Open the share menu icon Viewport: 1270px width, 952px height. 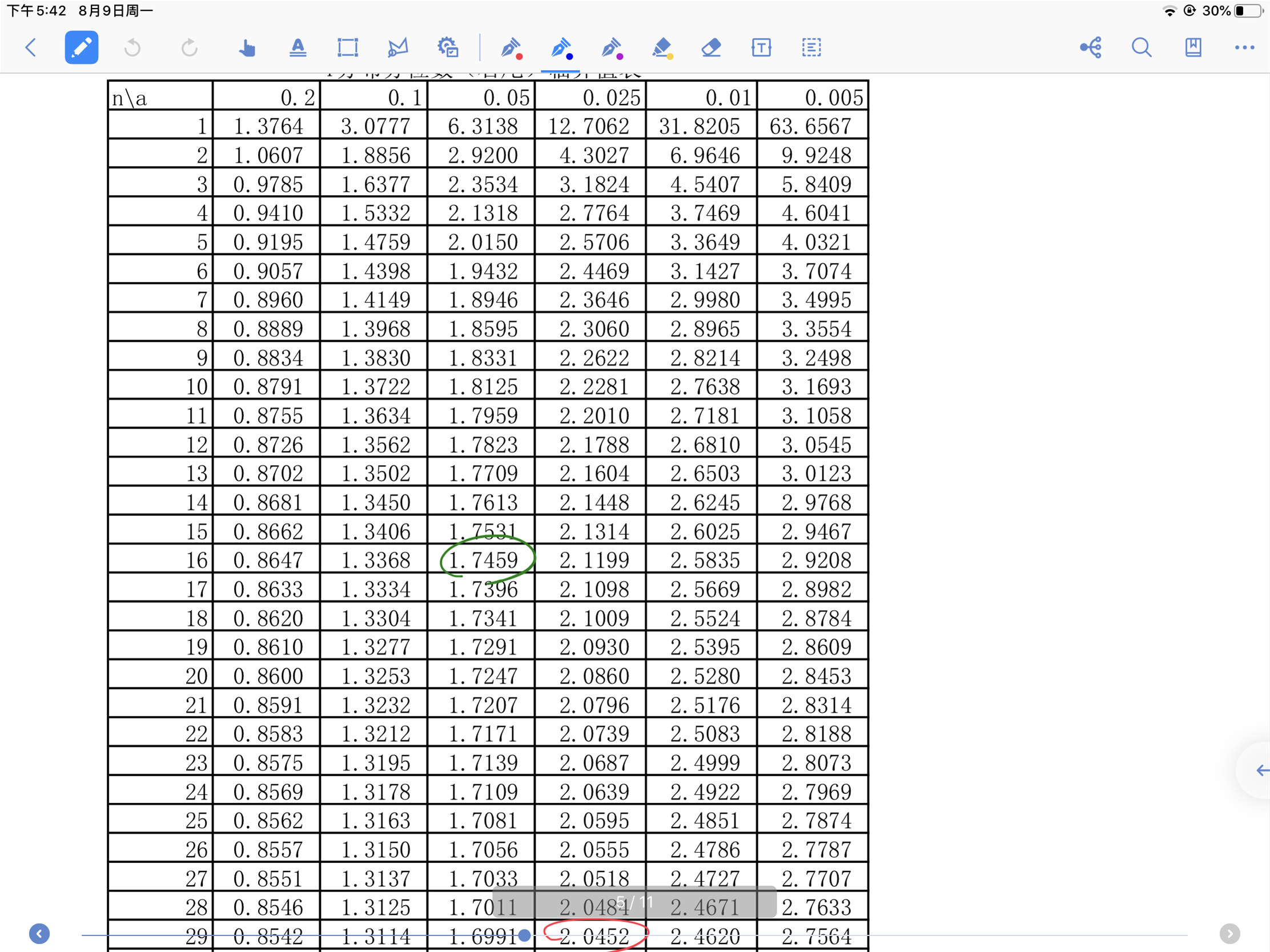1091,47
